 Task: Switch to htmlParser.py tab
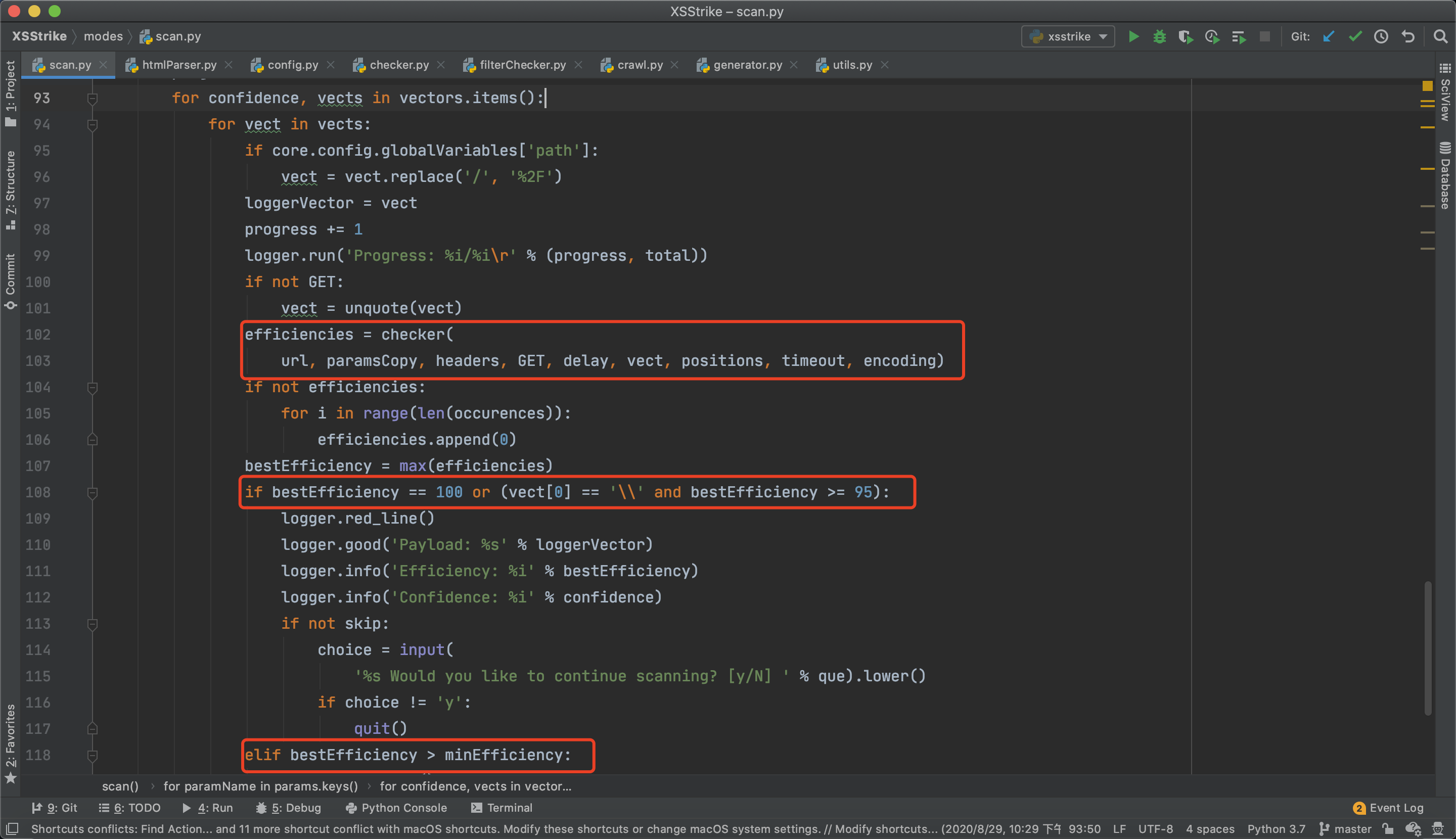pyautogui.click(x=178, y=65)
